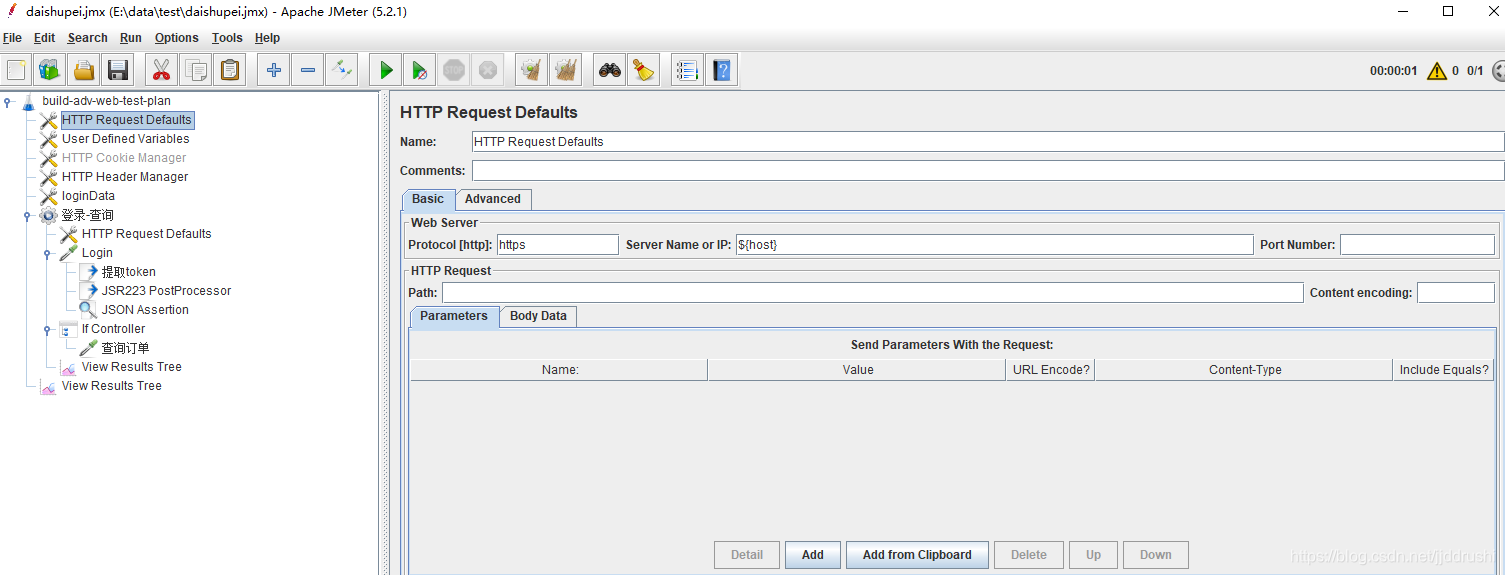
Task: Collapse the Login sampler node toggle
Action: click(x=48, y=253)
